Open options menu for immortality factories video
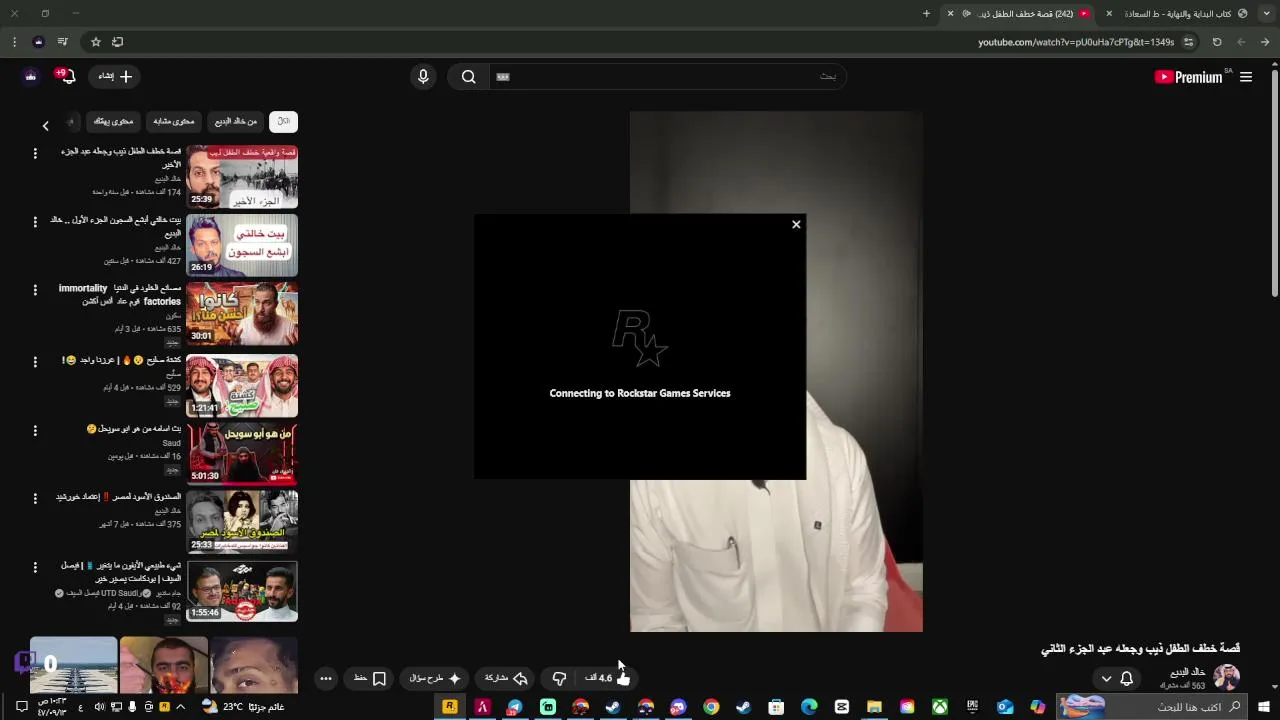Viewport: 1280px width, 720px height. pos(35,290)
